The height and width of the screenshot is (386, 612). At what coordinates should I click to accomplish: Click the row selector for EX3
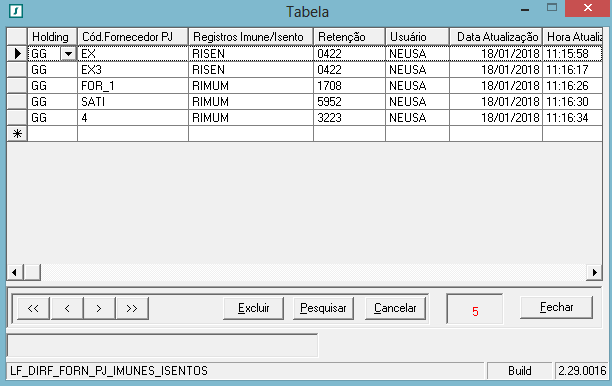point(17,69)
